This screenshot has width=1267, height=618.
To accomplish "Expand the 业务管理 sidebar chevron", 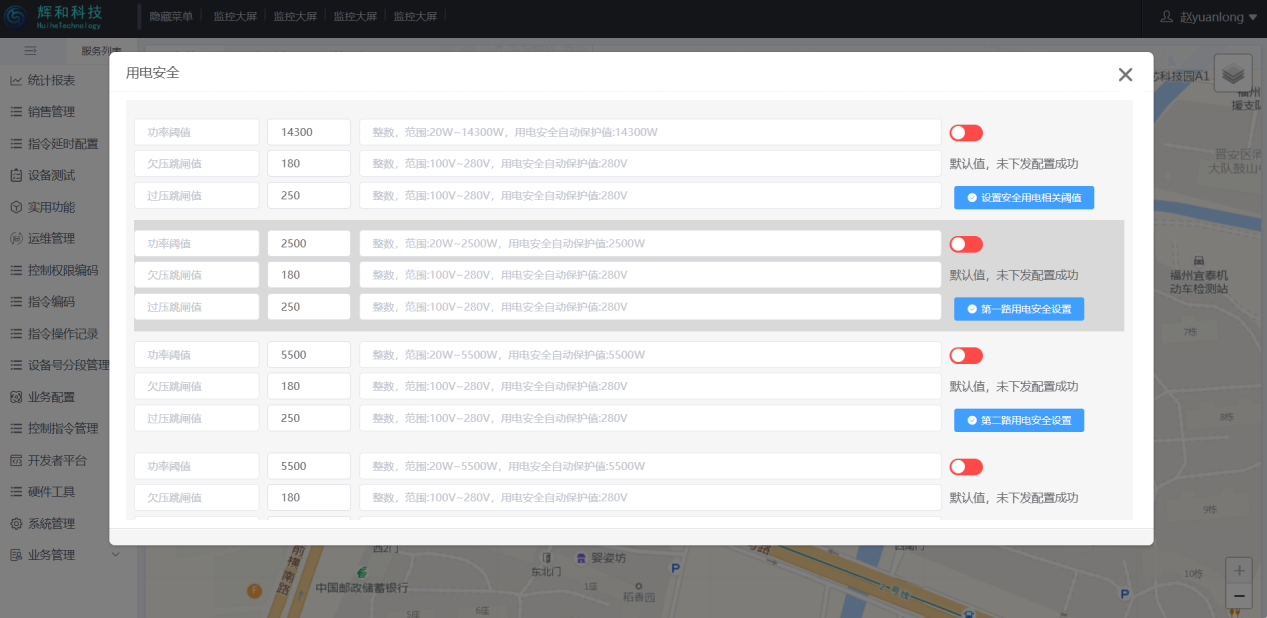I will coord(115,554).
